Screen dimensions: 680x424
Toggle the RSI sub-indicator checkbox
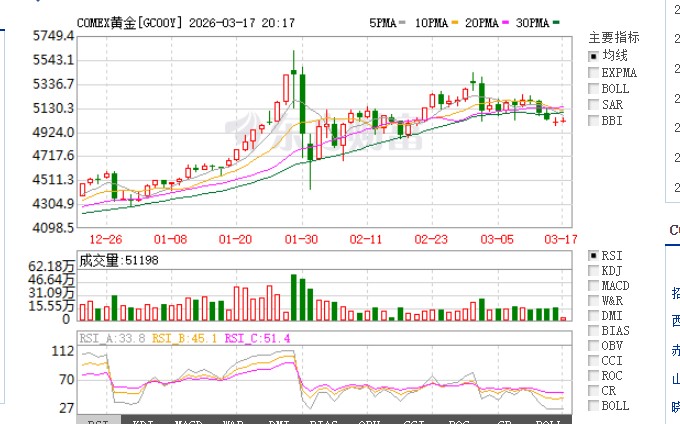(593, 255)
